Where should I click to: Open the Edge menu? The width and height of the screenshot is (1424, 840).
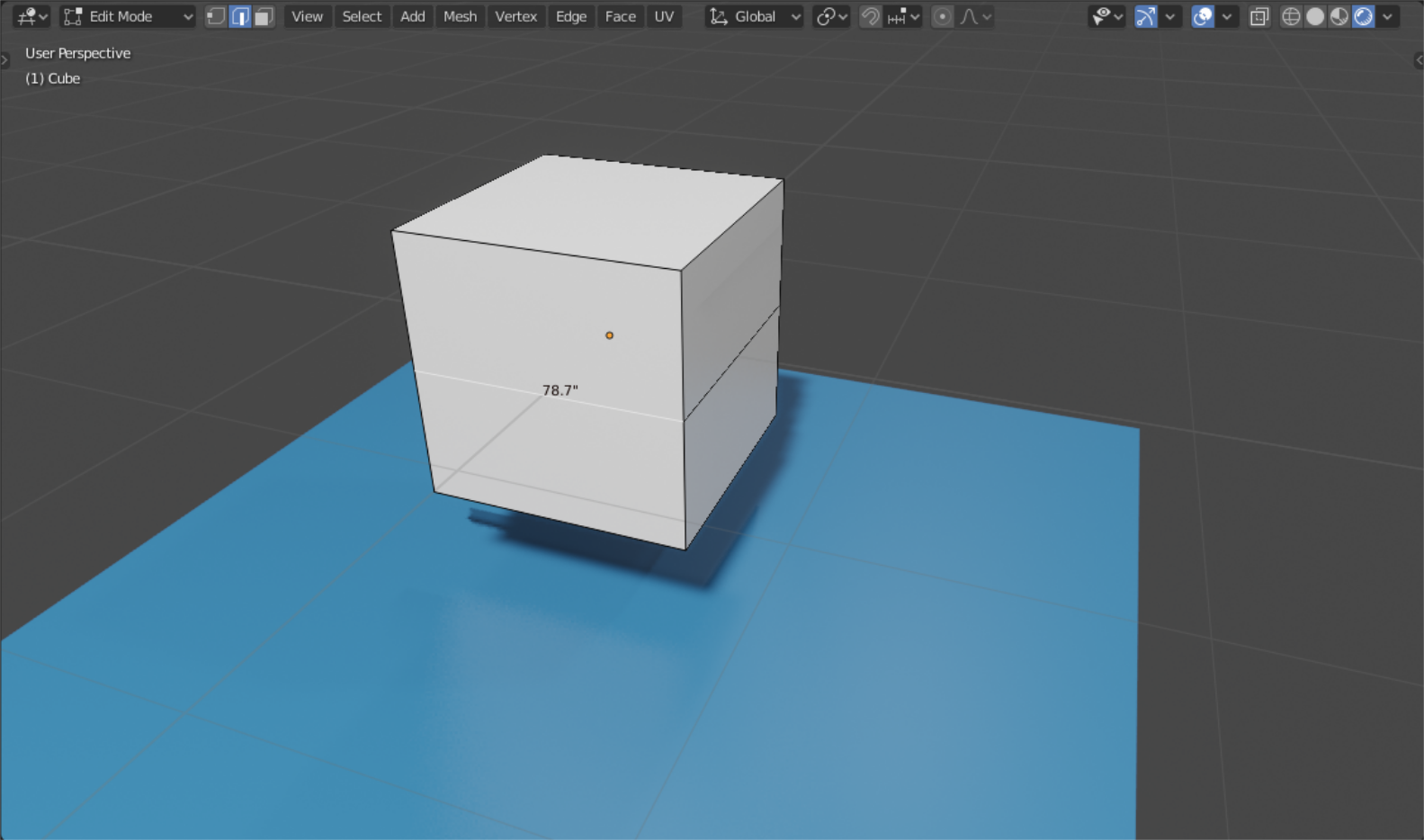pos(571,16)
